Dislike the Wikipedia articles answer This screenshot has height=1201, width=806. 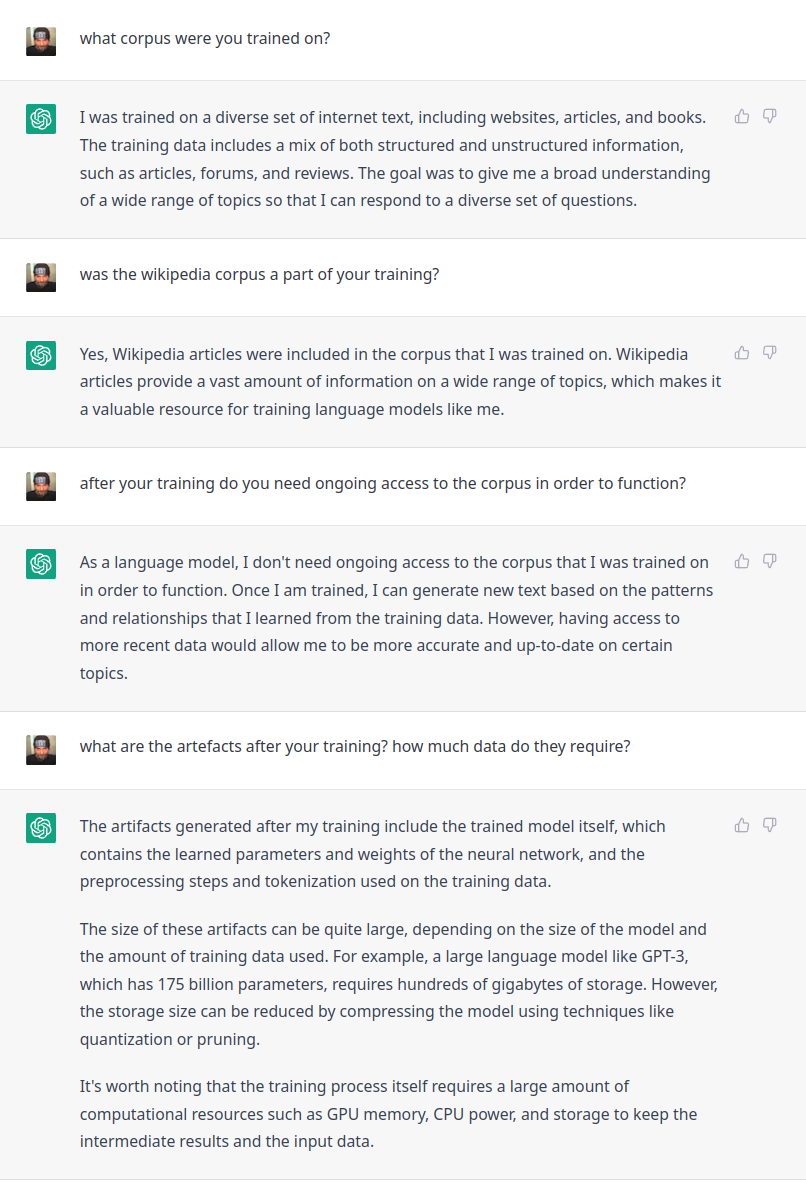coord(770,352)
